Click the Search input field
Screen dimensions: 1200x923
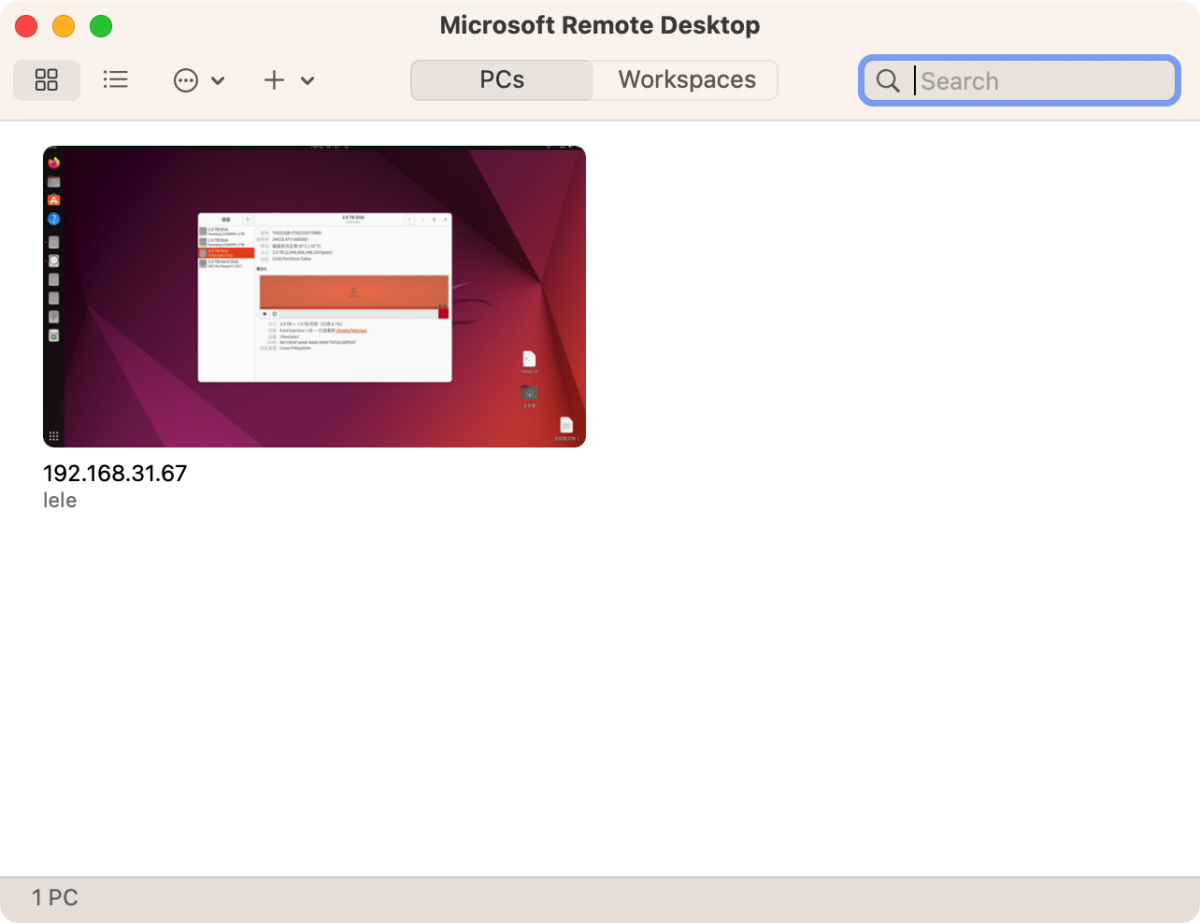pyautogui.click(x=1019, y=81)
